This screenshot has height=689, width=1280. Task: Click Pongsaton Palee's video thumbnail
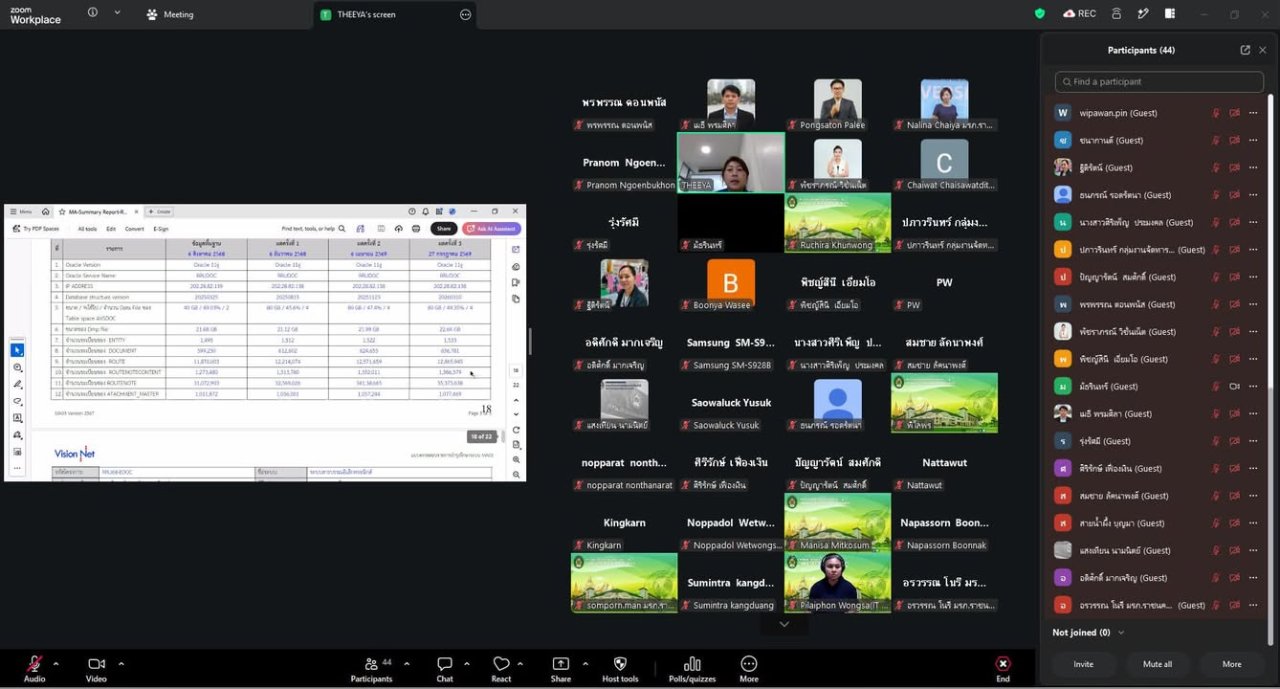[x=837, y=104]
